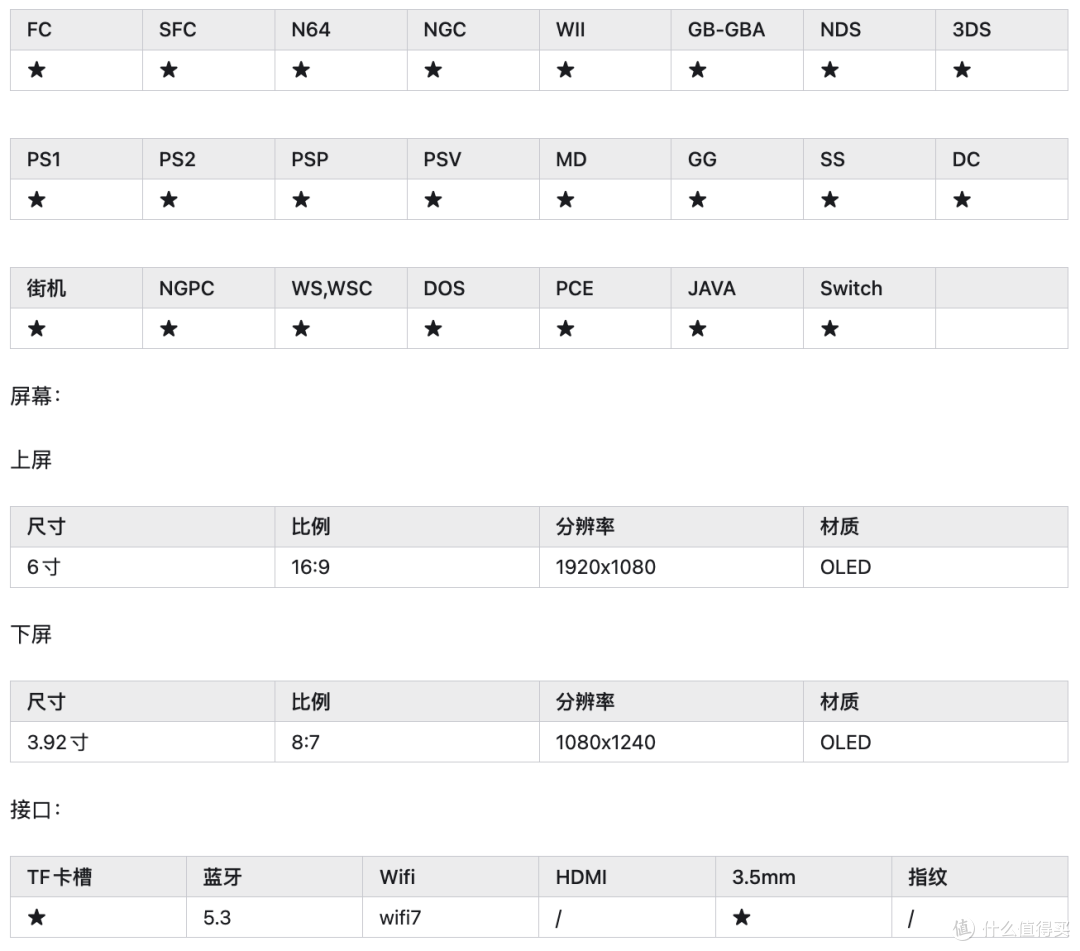This screenshot has width=1080, height=951.
Task: Click the star under the PS2 column
Action: pos(169,200)
